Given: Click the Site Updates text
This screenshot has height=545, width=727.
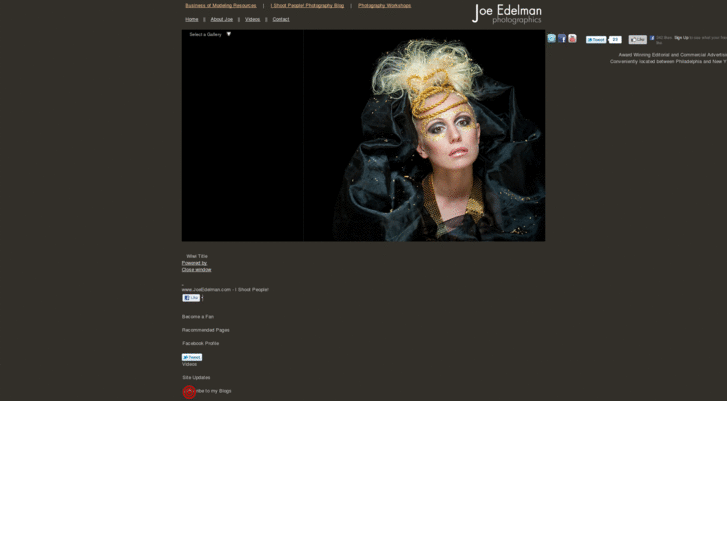Looking at the screenshot, I should [x=196, y=378].
